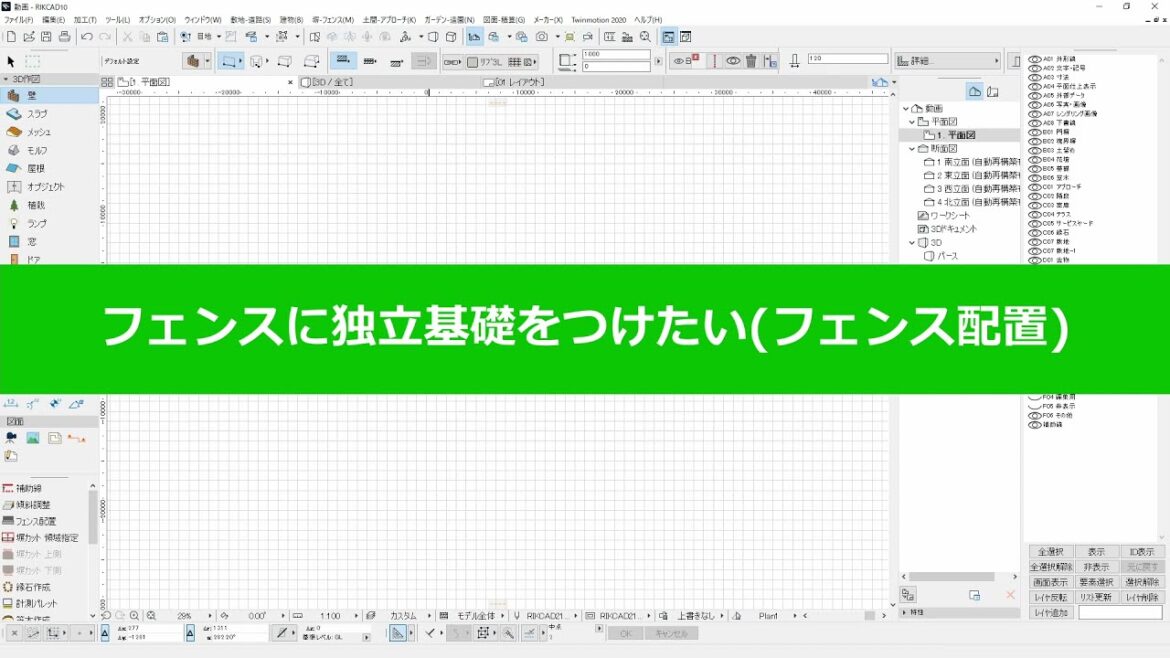
Task: Select the スラブ (Slab) tool
Action: point(36,114)
